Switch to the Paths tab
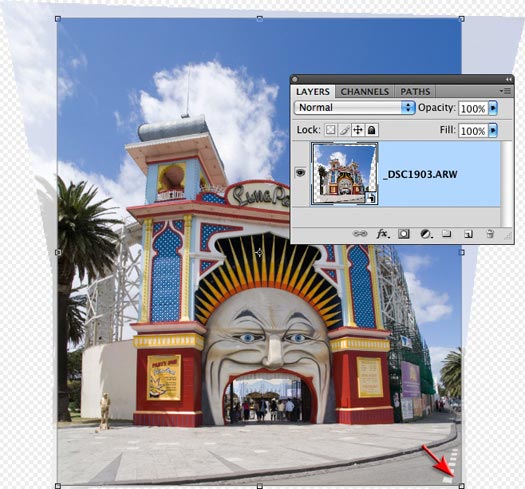 pos(415,91)
